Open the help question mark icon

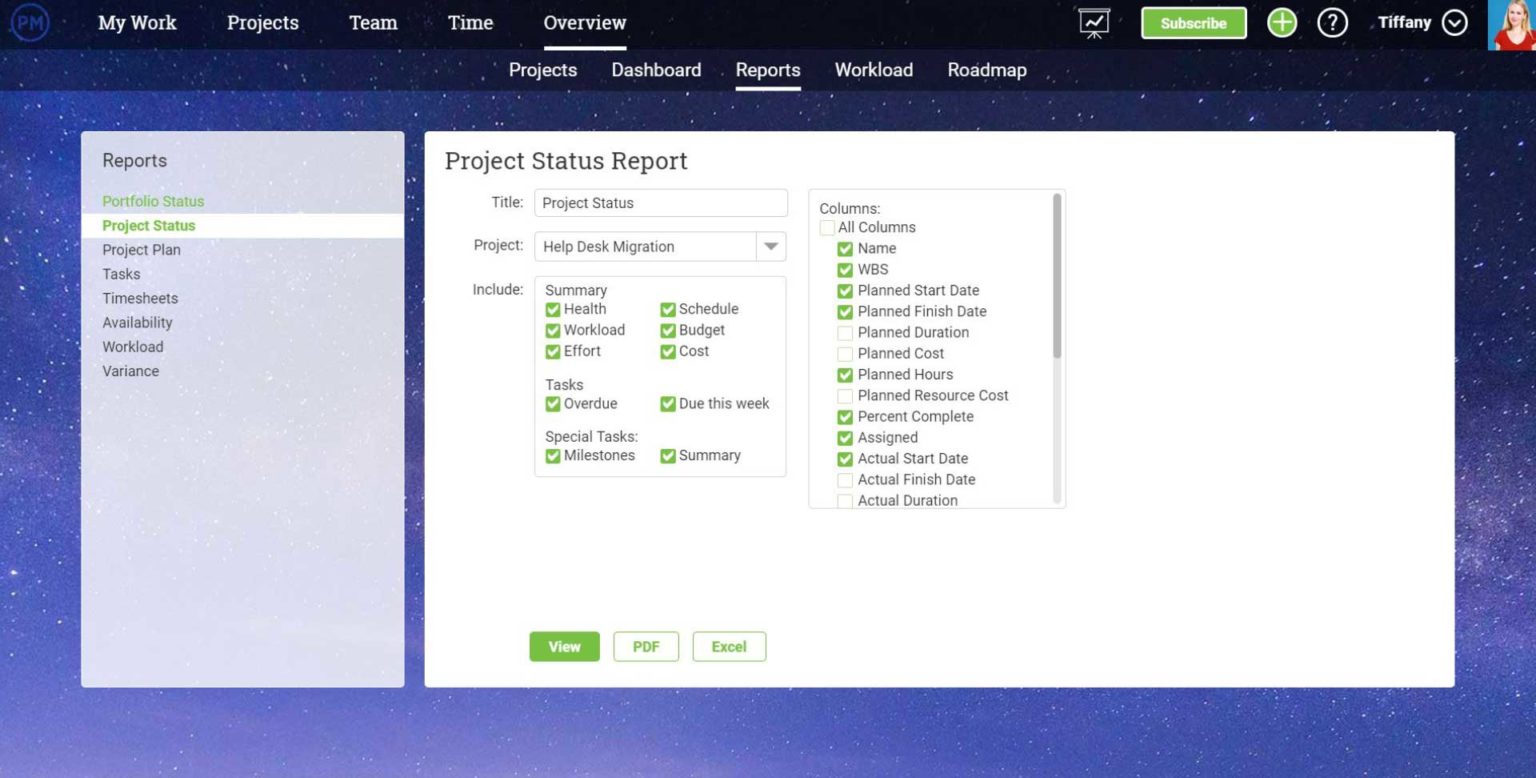[x=1332, y=23]
